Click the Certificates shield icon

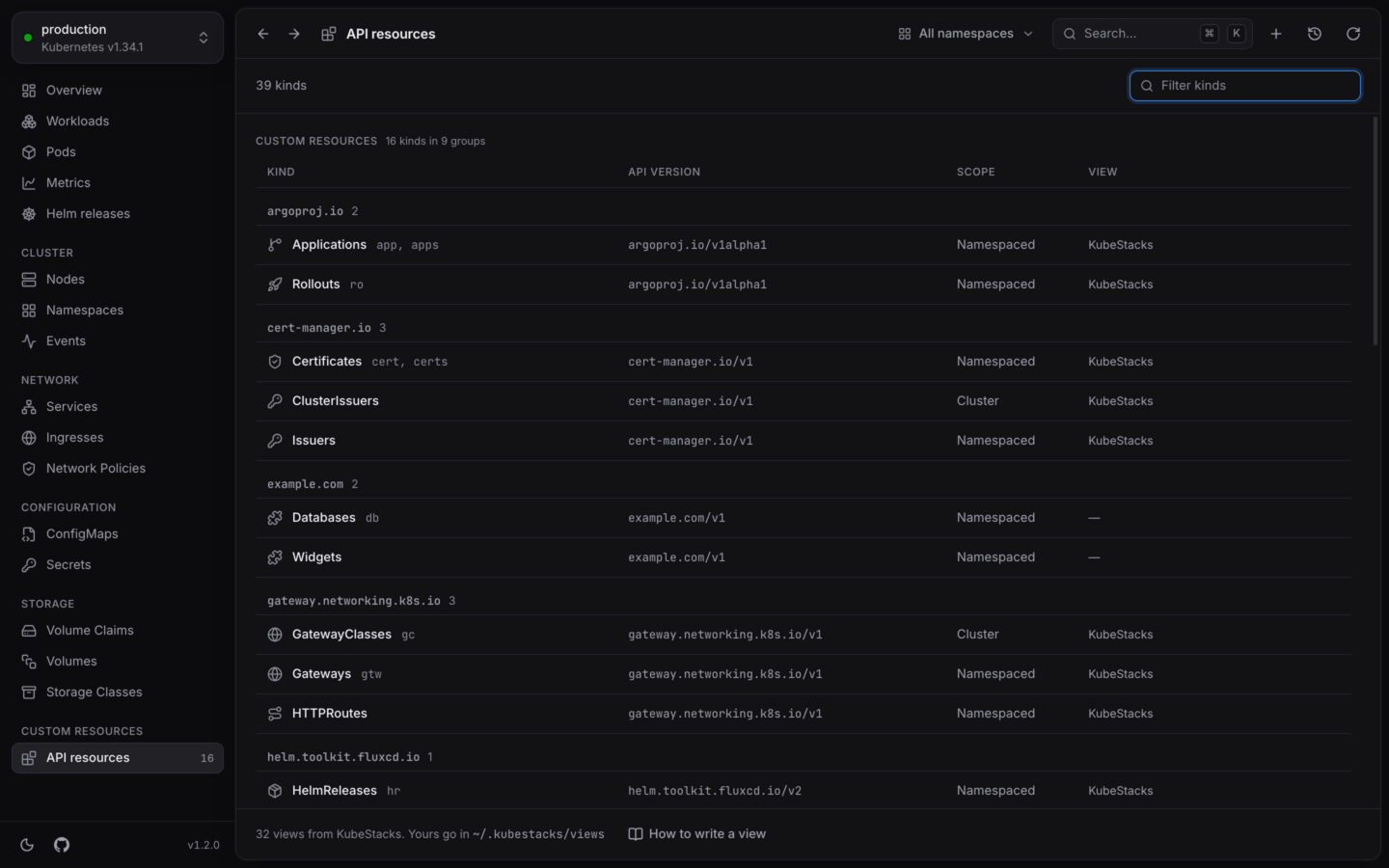(275, 362)
